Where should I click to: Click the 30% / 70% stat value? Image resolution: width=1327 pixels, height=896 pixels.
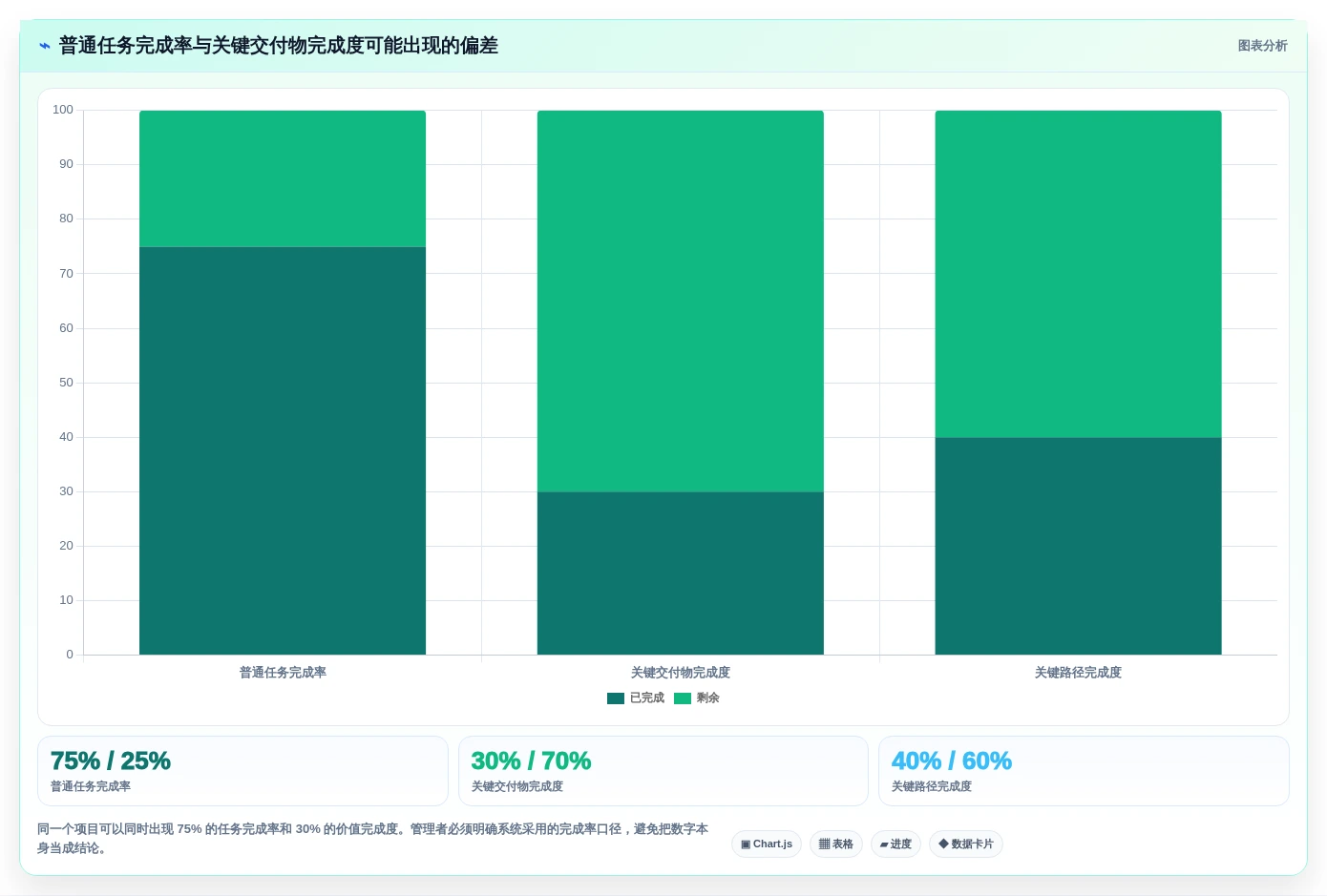(x=531, y=761)
